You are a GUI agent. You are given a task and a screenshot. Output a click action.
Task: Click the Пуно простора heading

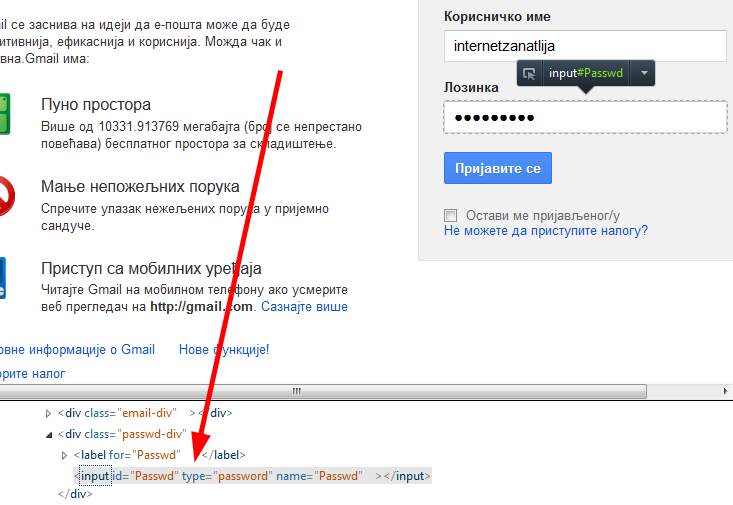pyautogui.click(x=96, y=104)
